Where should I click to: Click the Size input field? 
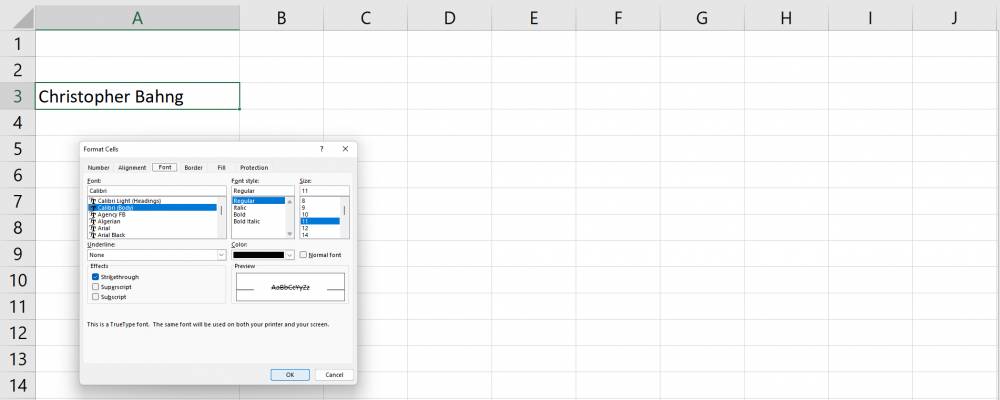click(x=325, y=191)
